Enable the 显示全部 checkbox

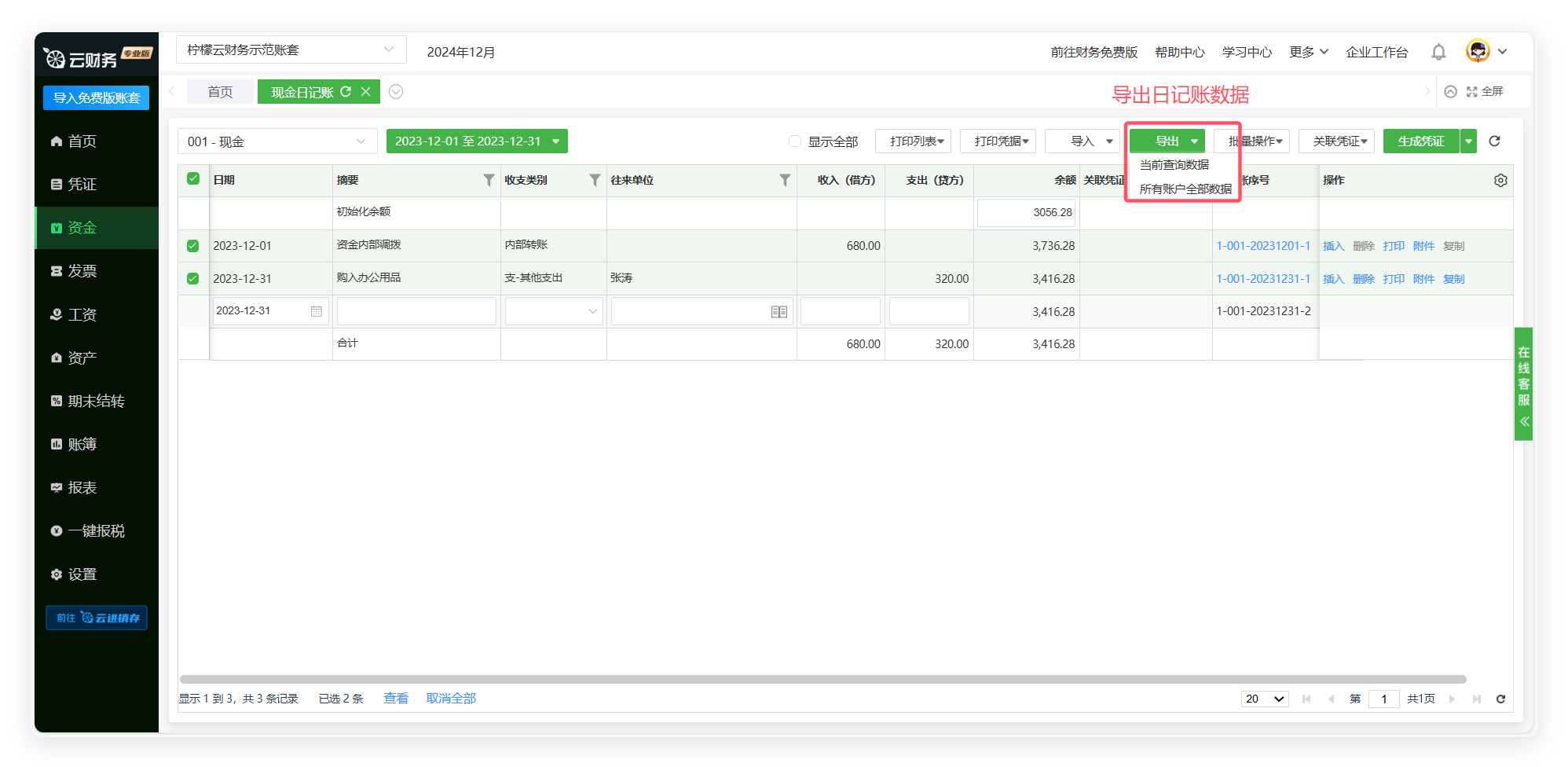(x=795, y=141)
